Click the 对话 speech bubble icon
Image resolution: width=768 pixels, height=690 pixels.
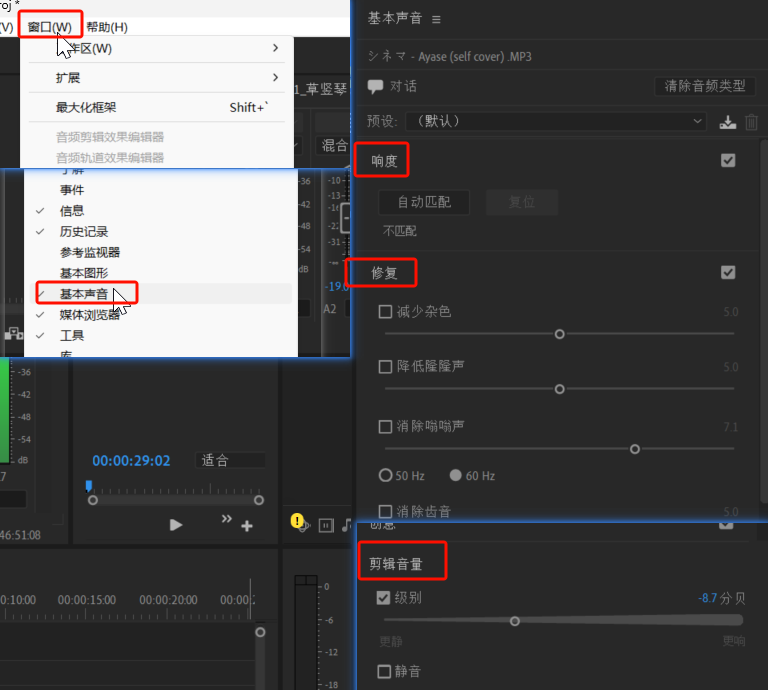coord(375,86)
